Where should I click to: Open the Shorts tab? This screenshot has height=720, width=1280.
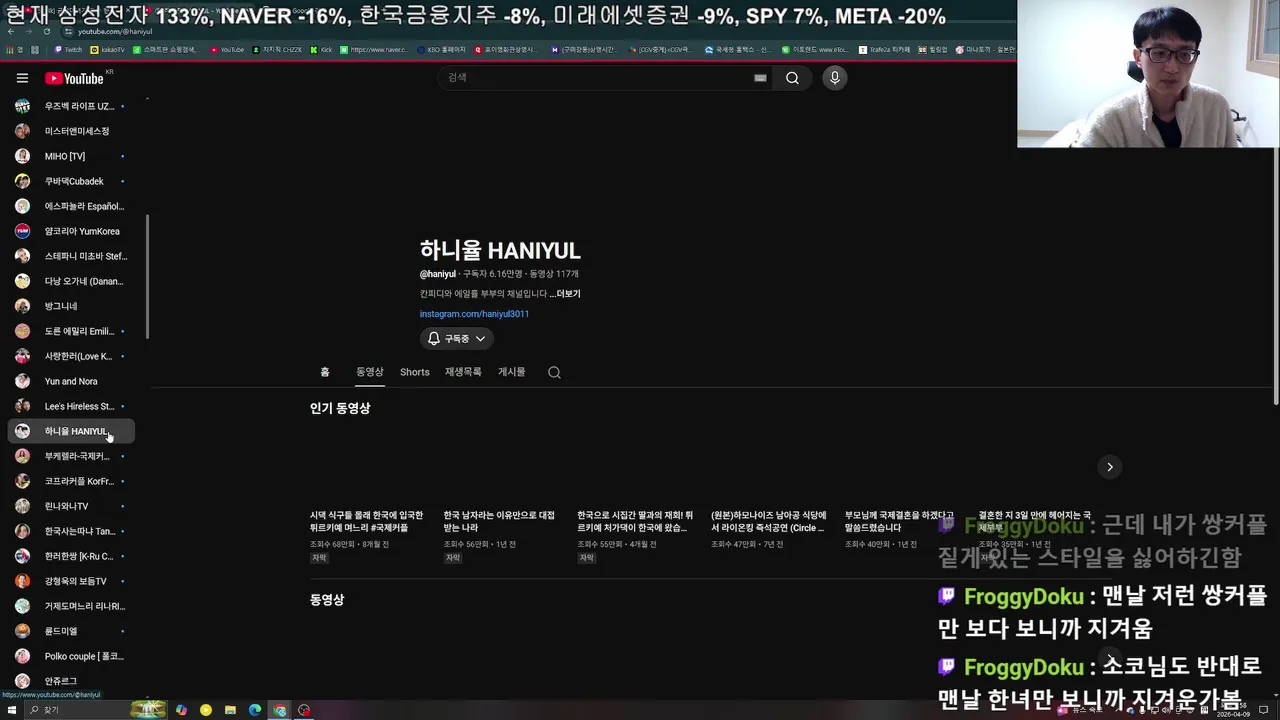pos(414,372)
